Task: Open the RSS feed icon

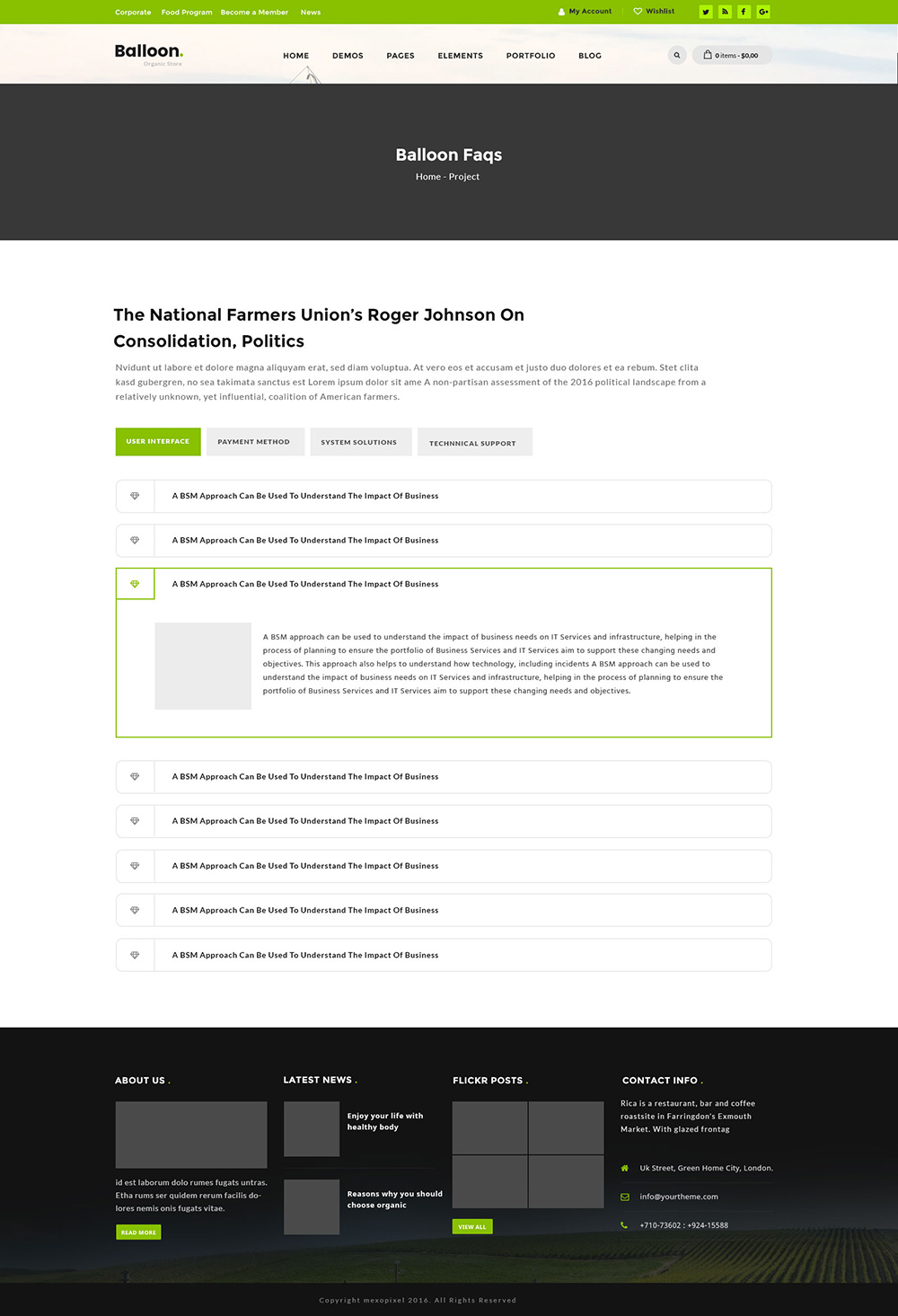Action: (x=725, y=12)
